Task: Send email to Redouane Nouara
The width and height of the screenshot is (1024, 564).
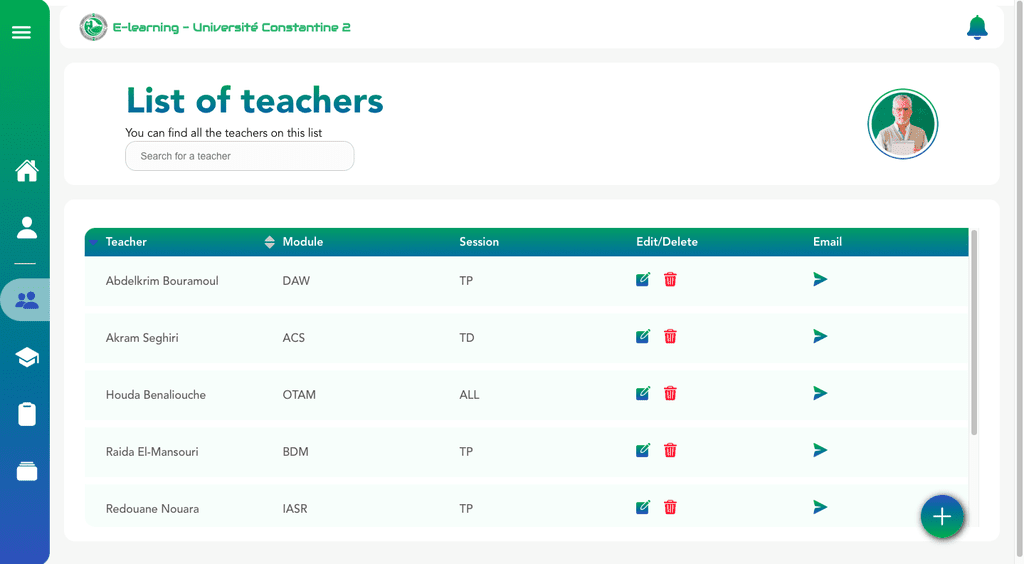Action: click(820, 507)
